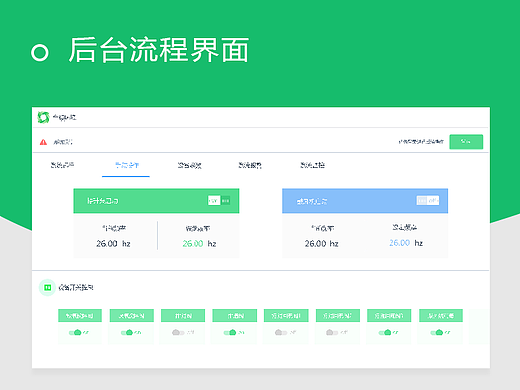The image size is (520, 390).
Task: Toggle the switch in the seventh device card
Action: [x=385, y=332]
